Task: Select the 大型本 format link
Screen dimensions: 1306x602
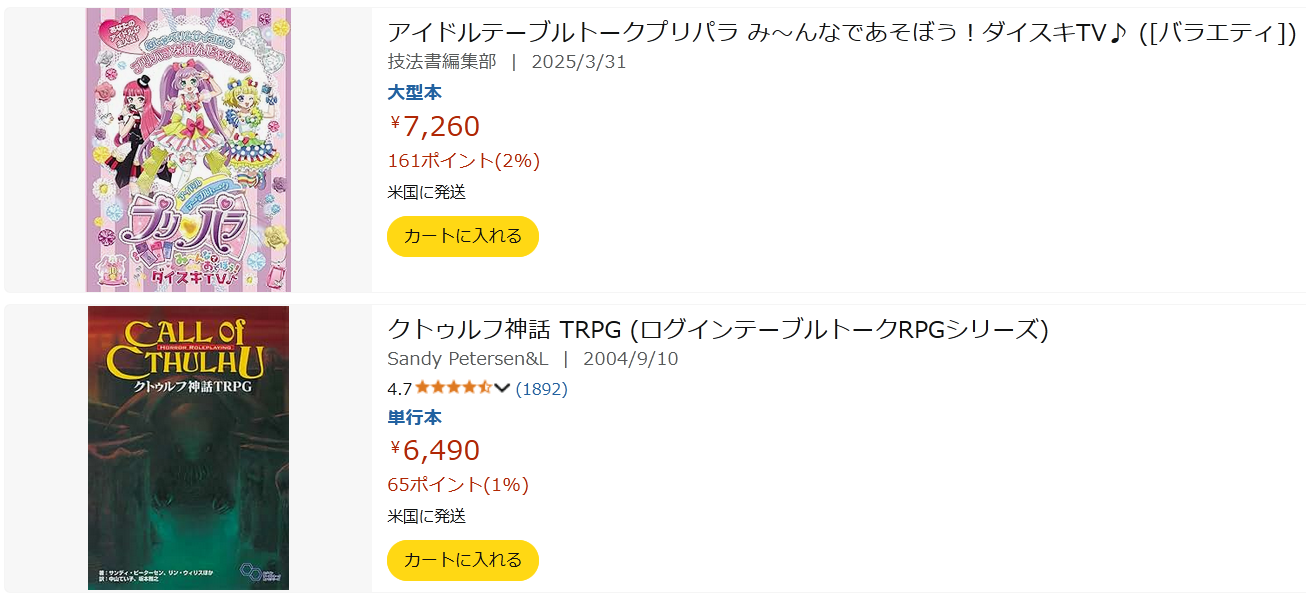Action: tap(414, 93)
